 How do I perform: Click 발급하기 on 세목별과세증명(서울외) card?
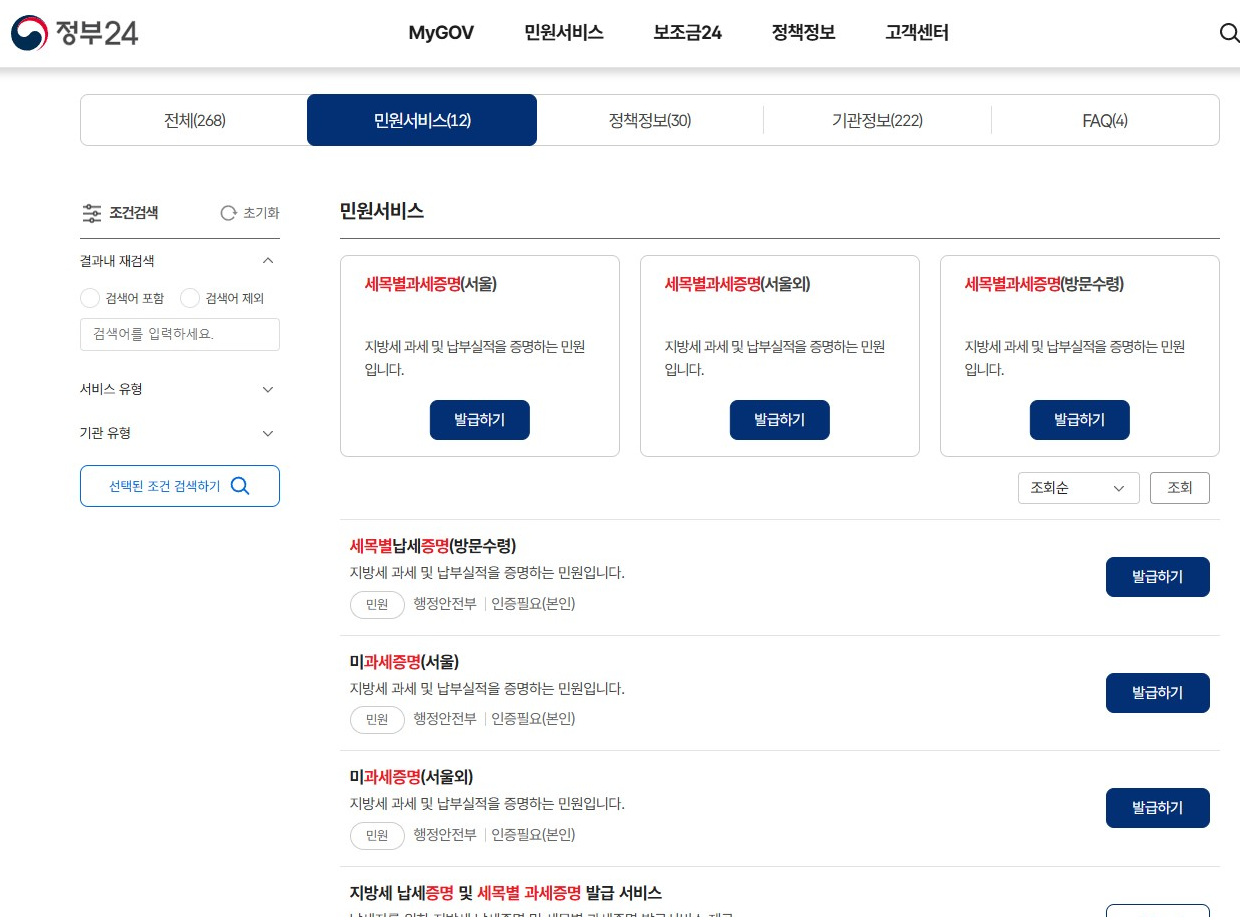[780, 420]
